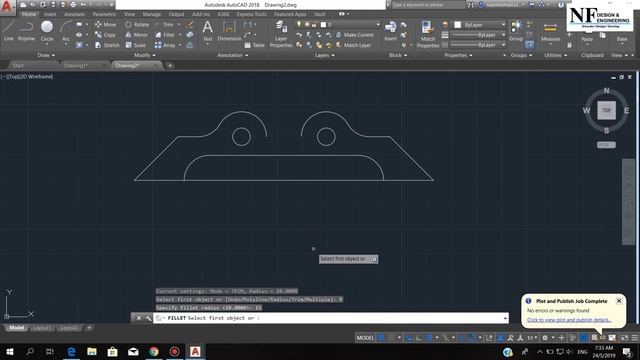The image size is (640, 360).
Task: Start the Fillet command
Action: pos(165,35)
